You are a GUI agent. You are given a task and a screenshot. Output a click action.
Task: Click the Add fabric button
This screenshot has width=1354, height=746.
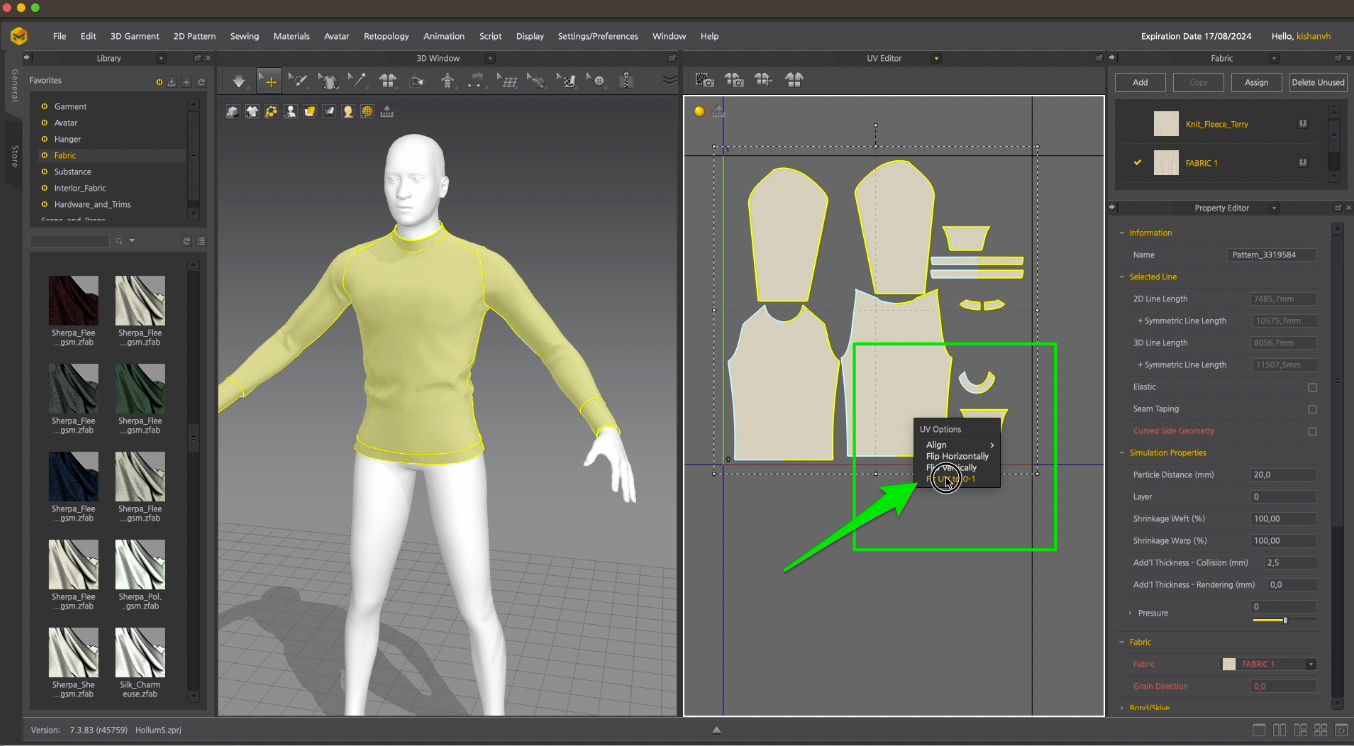1140,82
